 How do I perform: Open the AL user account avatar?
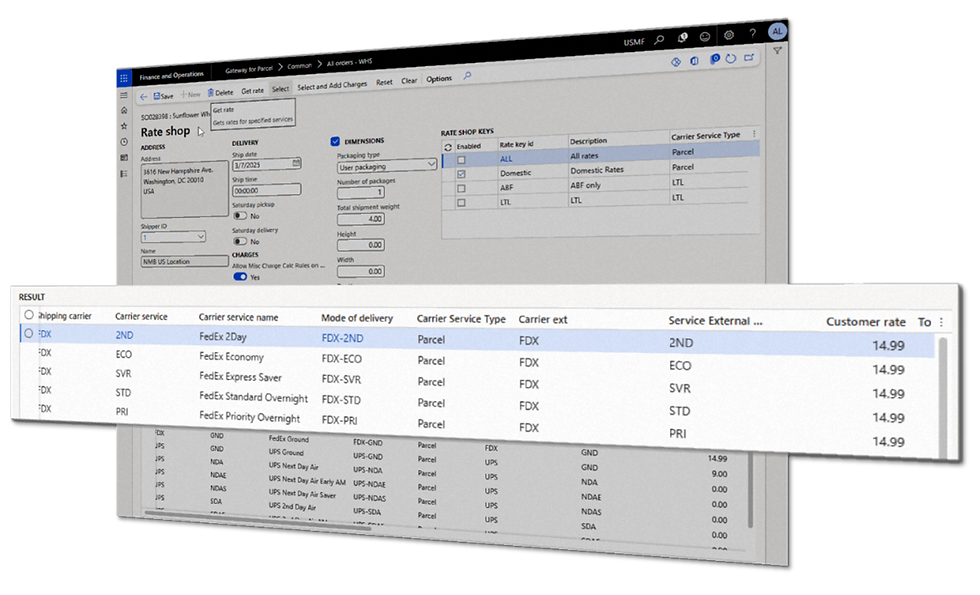[777, 31]
